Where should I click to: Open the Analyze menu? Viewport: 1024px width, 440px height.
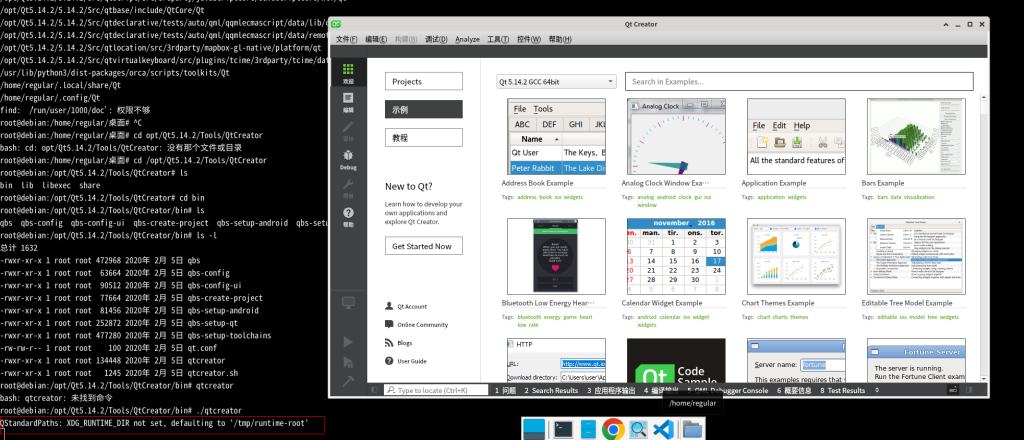467,39
